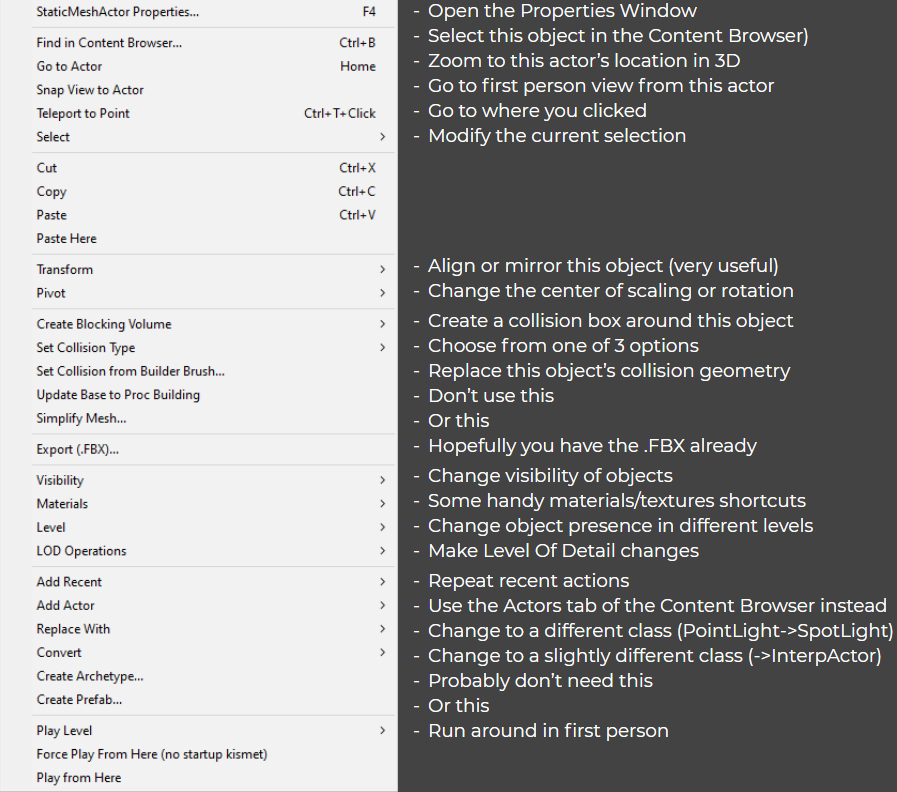Expand the Select submenu
This screenshot has width=897, height=792.
[x=52, y=137]
